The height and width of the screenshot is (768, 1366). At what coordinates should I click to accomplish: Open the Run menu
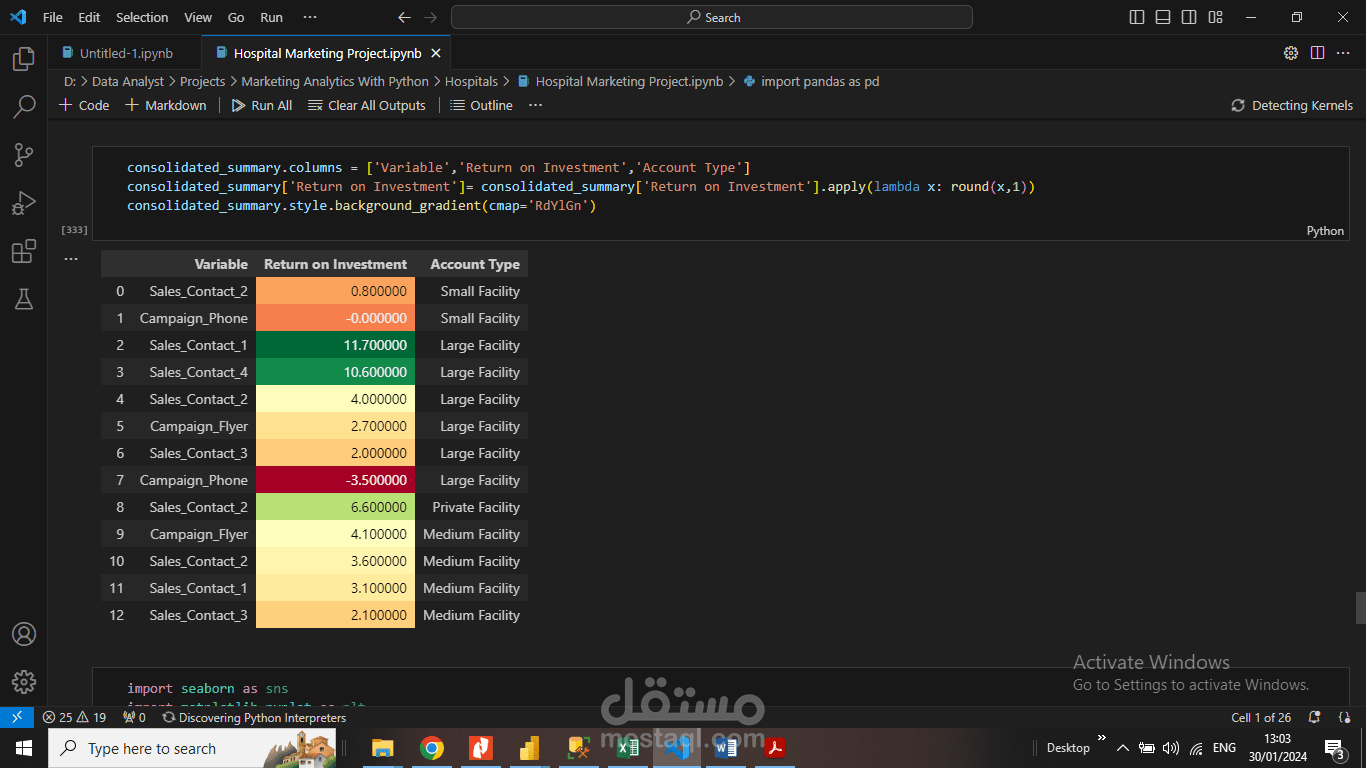point(271,17)
